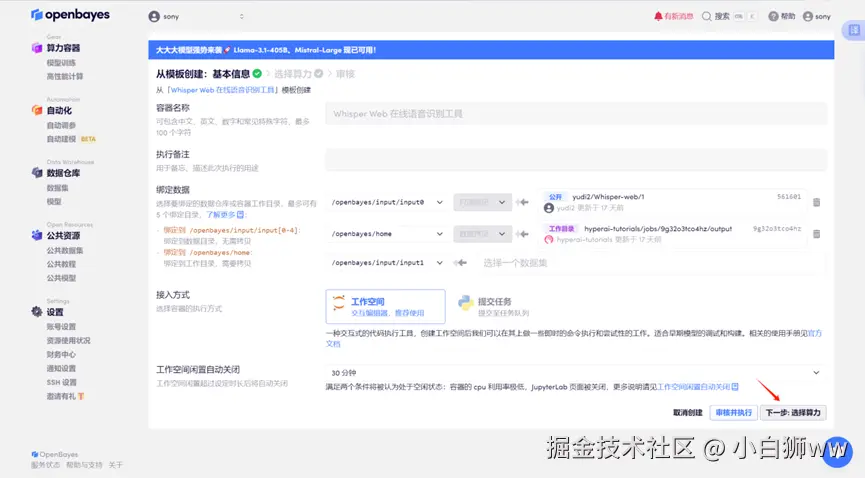865x478 pixels.
Task: Click yudi2/Whisper-web/1 dataset name
Action: tap(608, 196)
